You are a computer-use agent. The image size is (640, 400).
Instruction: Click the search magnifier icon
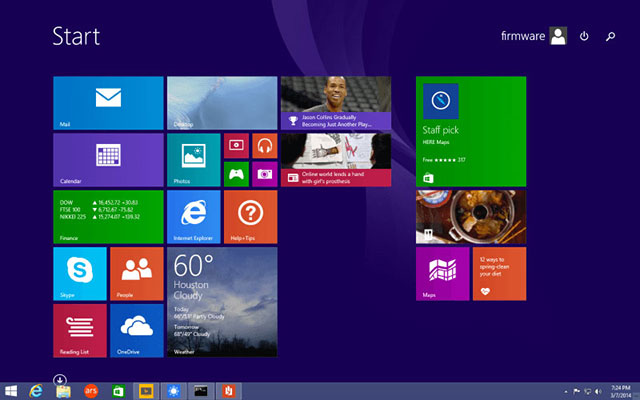tap(611, 36)
